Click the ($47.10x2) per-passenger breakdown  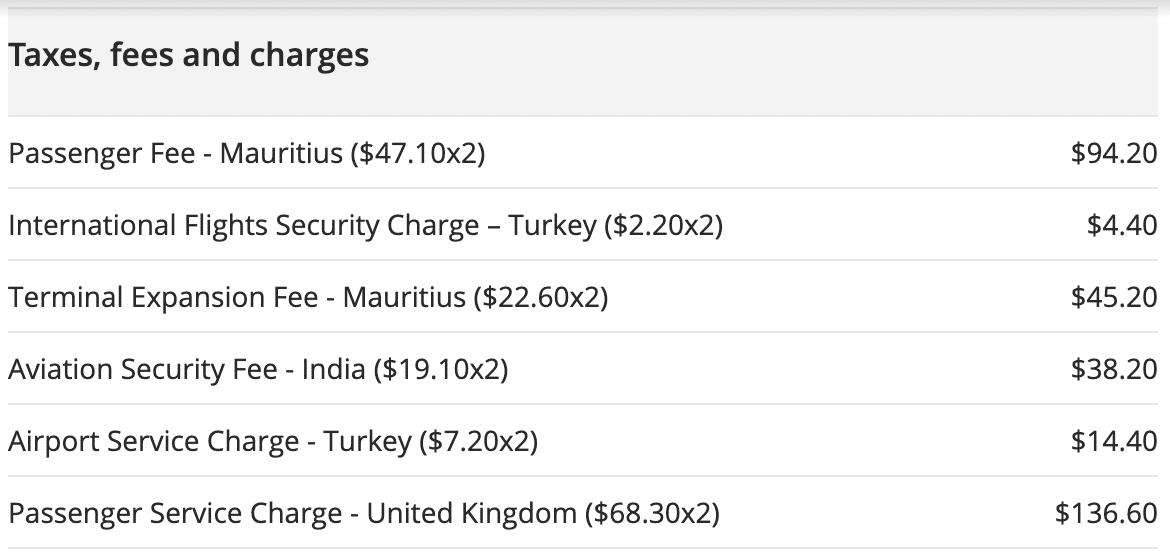tap(418, 154)
